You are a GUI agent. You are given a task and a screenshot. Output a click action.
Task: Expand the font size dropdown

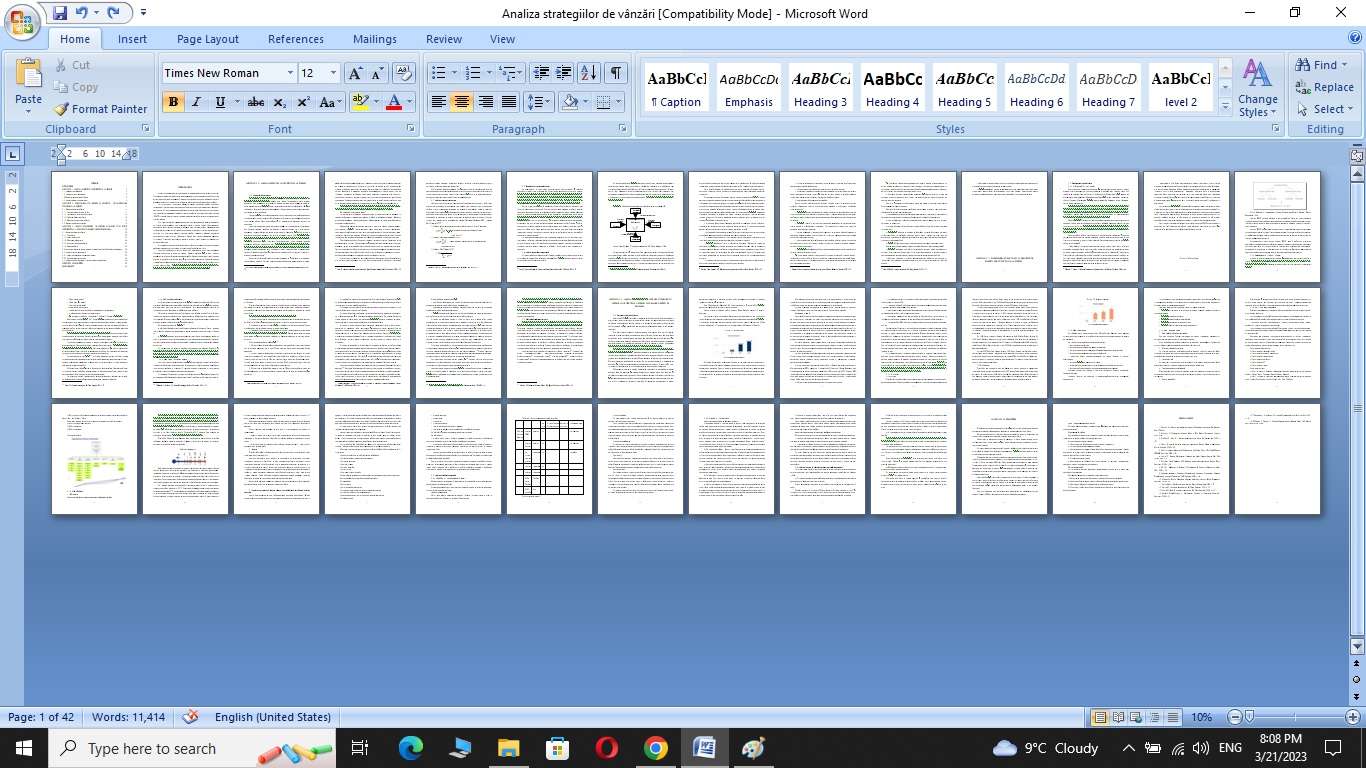(x=333, y=73)
